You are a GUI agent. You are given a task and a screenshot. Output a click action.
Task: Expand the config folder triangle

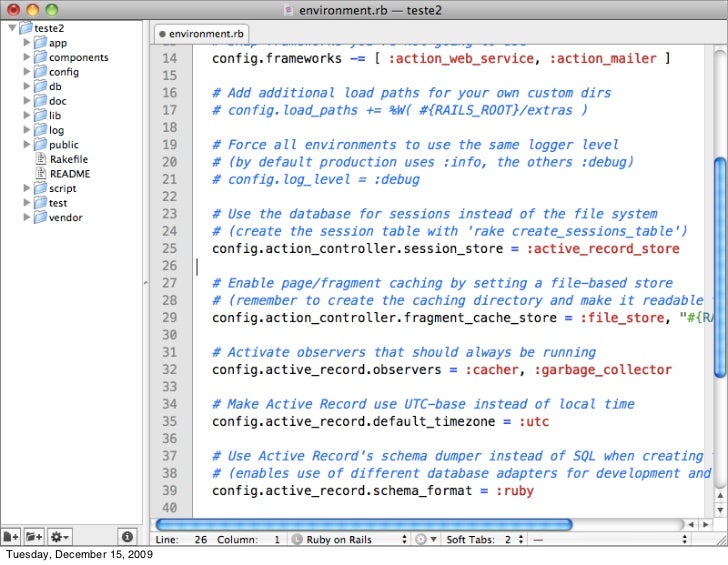[26, 71]
